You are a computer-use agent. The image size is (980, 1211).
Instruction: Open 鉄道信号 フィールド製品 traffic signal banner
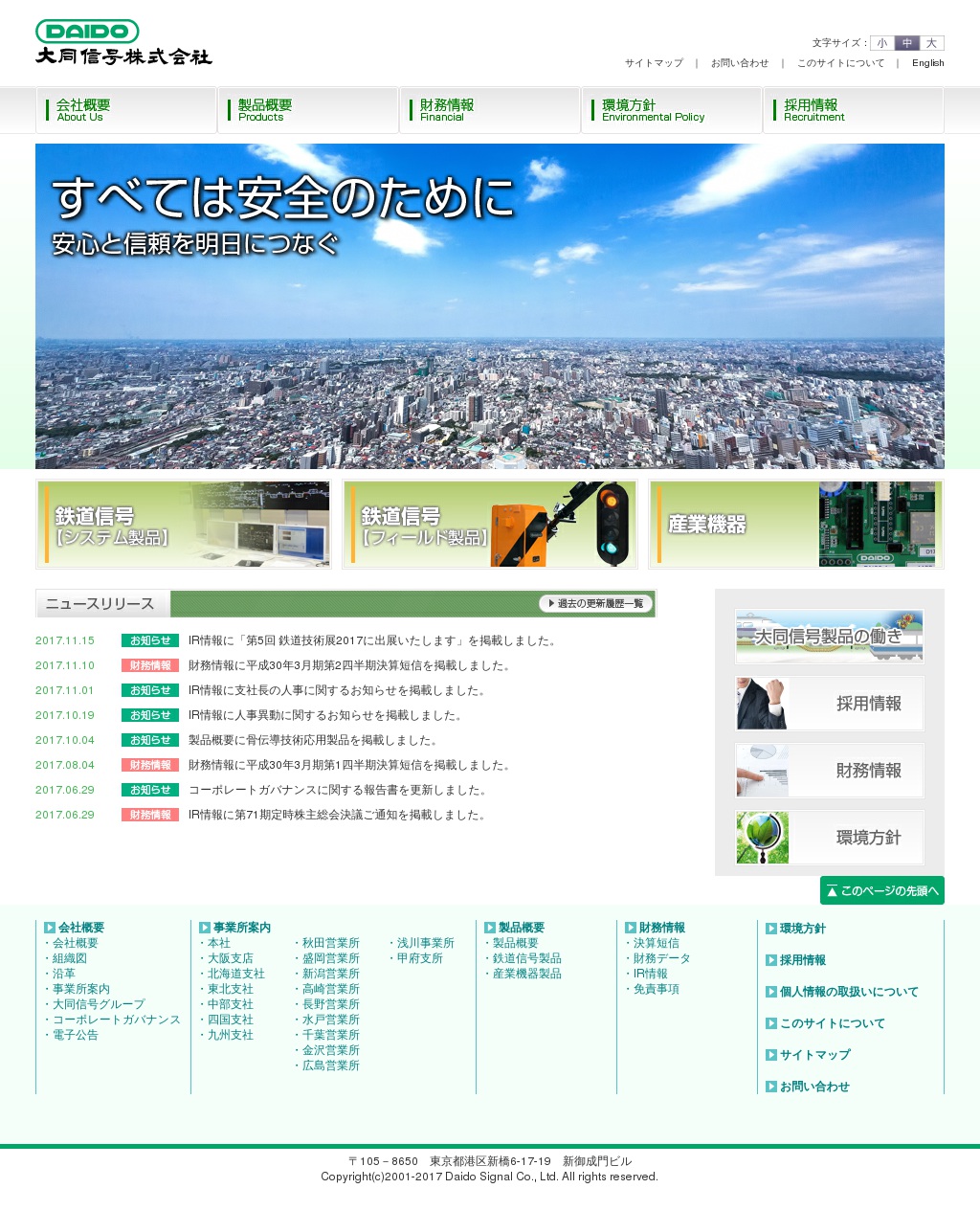[490, 525]
